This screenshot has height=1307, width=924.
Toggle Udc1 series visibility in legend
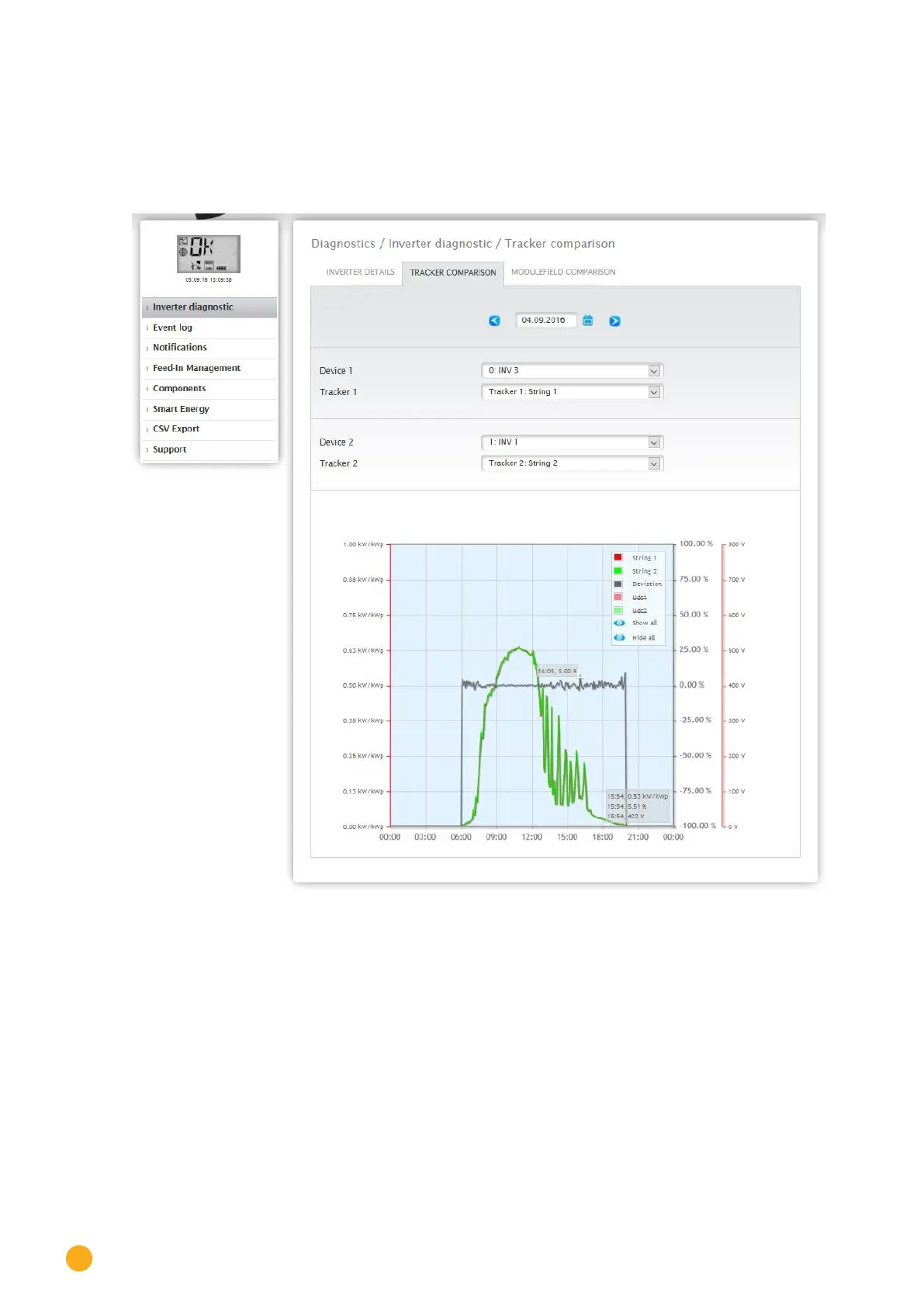(639, 598)
